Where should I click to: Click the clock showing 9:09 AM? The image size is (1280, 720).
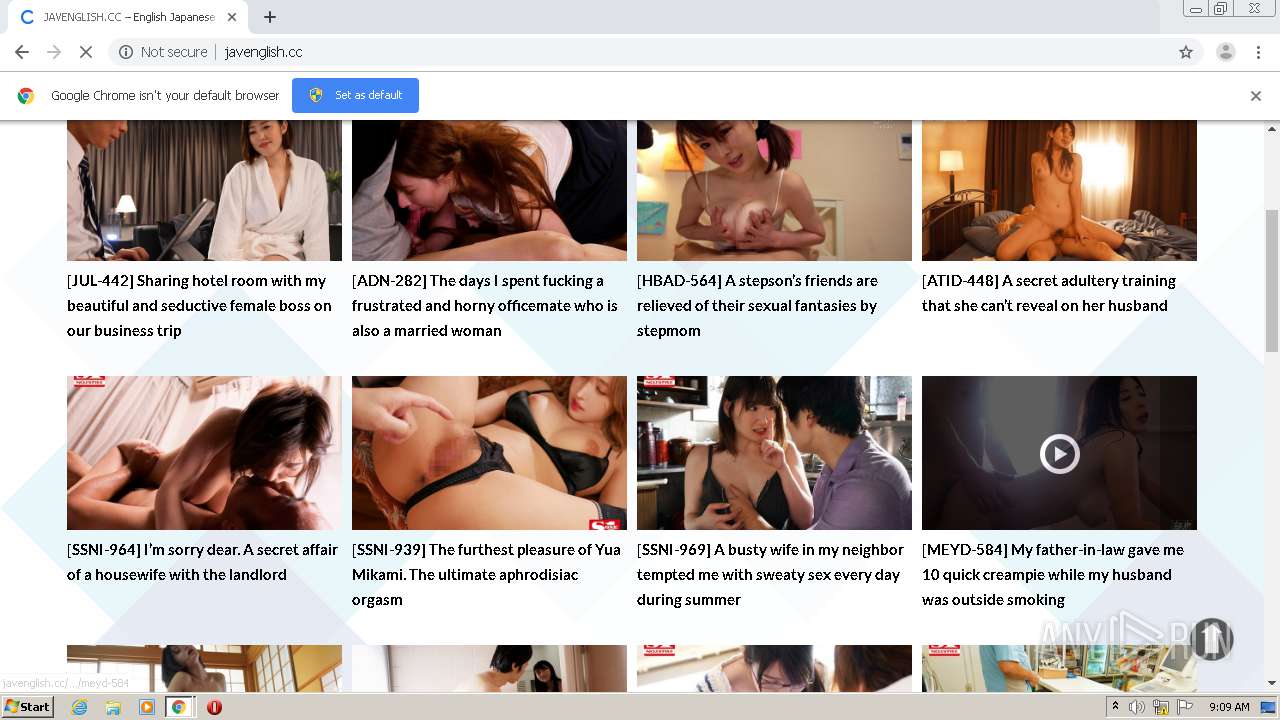pos(1229,706)
